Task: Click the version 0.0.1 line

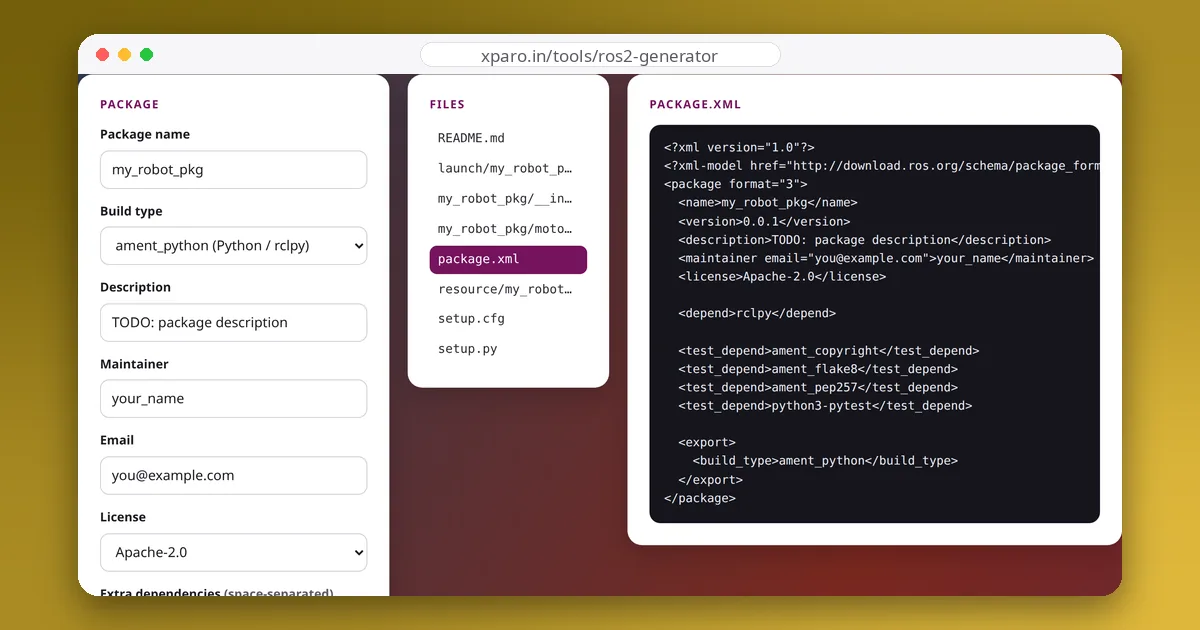Action: pyautogui.click(x=764, y=221)
